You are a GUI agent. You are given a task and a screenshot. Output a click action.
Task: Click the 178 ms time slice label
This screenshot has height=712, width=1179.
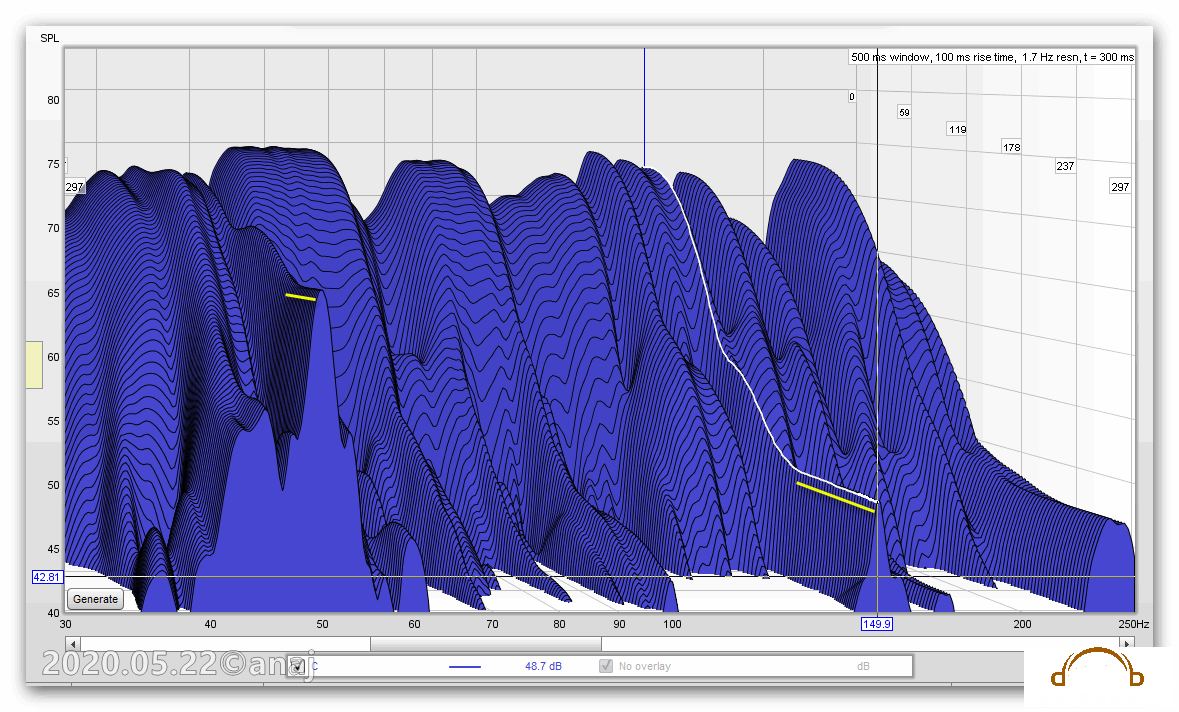click(x=1011, y=147)
